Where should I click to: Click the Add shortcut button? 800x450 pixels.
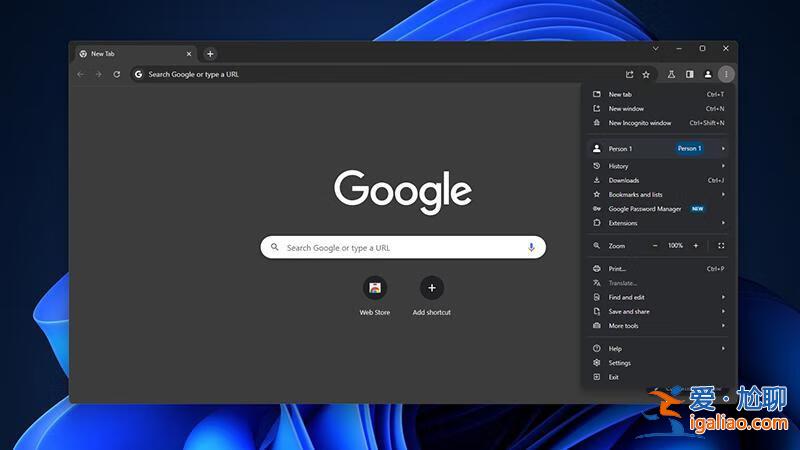click(432, 288)
